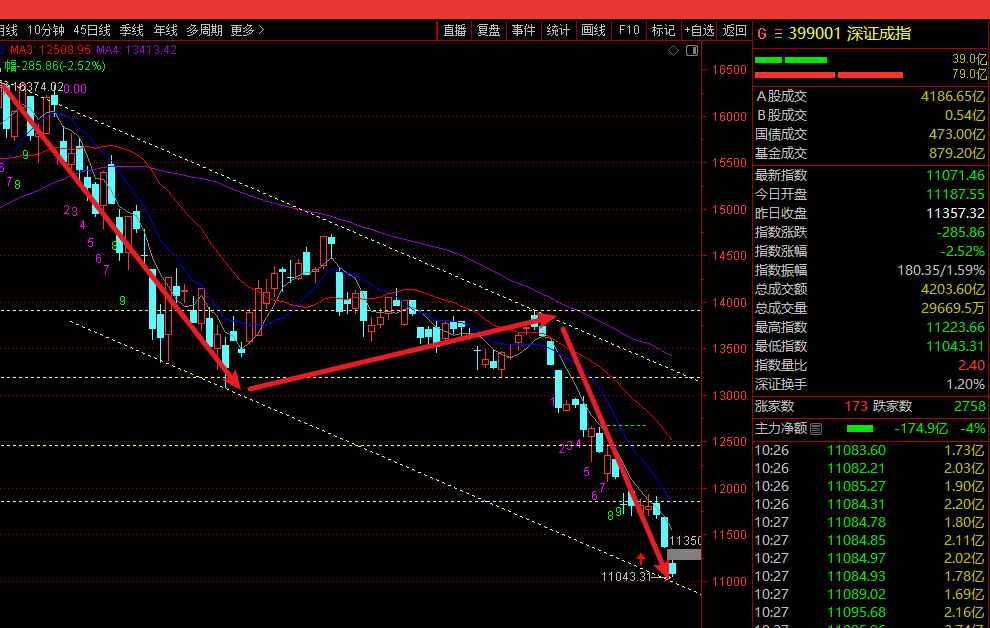Activate the 画线 drawing tool button
The image size is (990, 628).
click(593, 30)
